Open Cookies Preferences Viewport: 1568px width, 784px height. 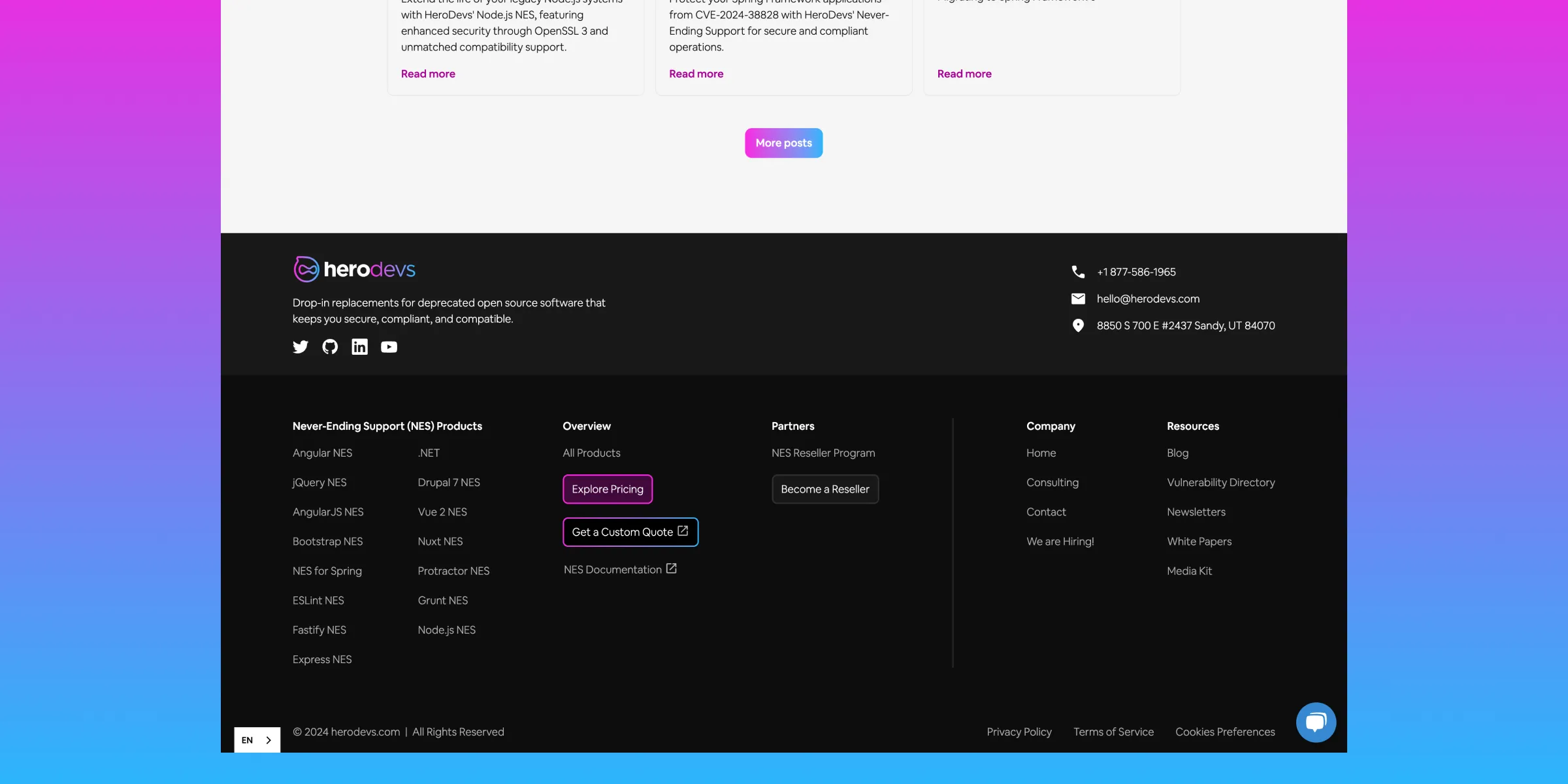tap(1225, 732)
